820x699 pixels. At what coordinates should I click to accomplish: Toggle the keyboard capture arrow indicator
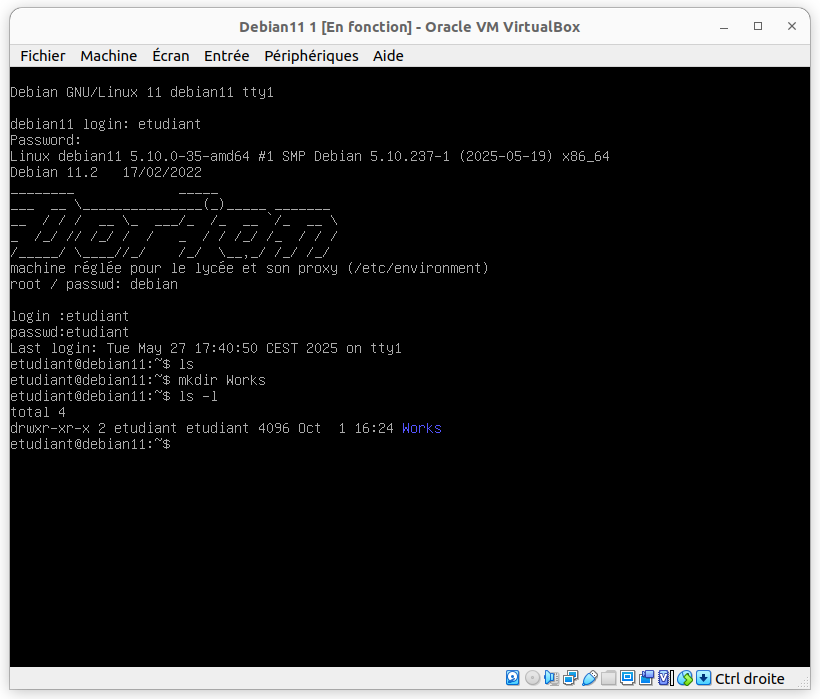(x=703, y=678)
